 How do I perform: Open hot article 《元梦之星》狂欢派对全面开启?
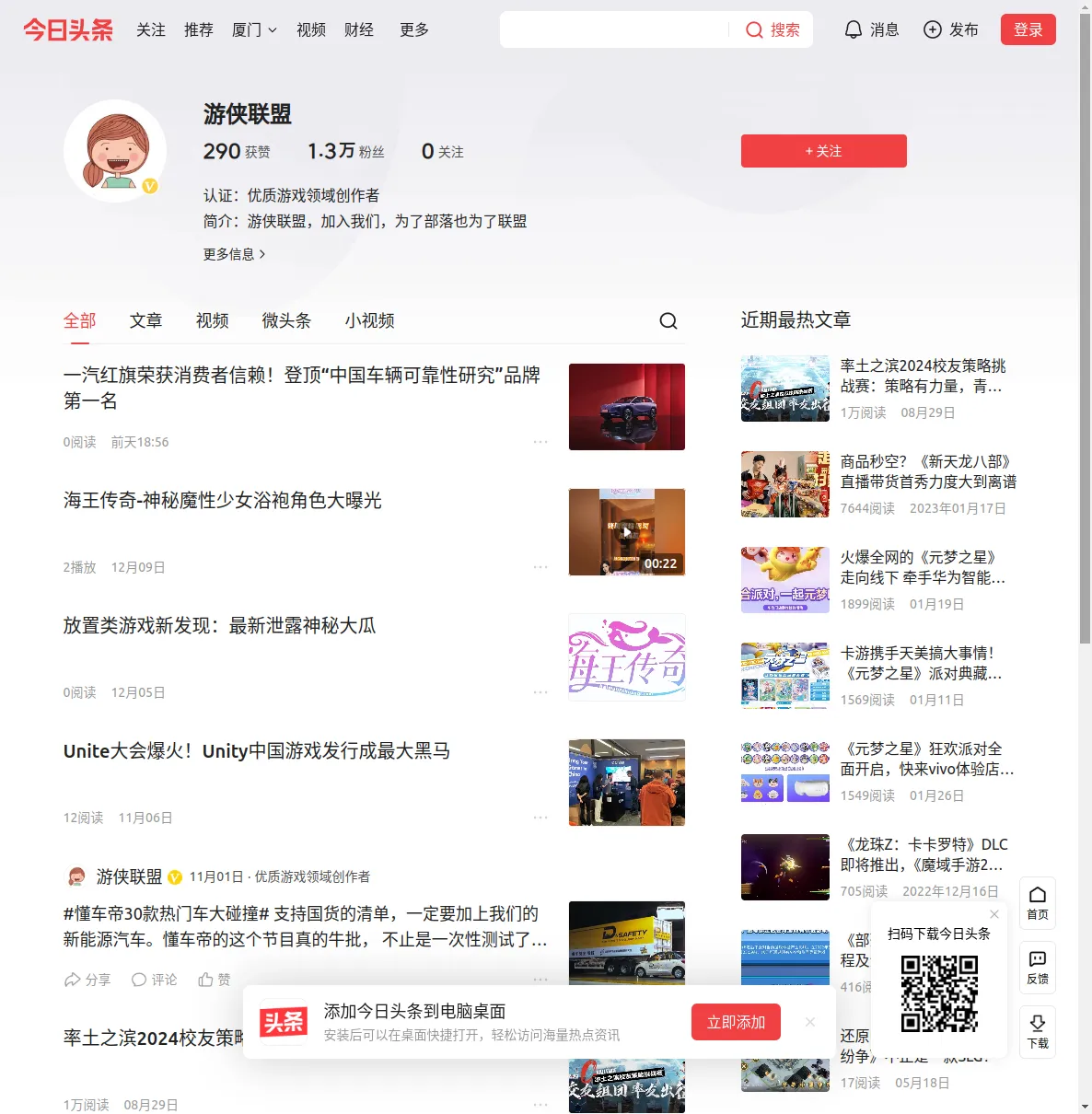(x=928, y=759)
